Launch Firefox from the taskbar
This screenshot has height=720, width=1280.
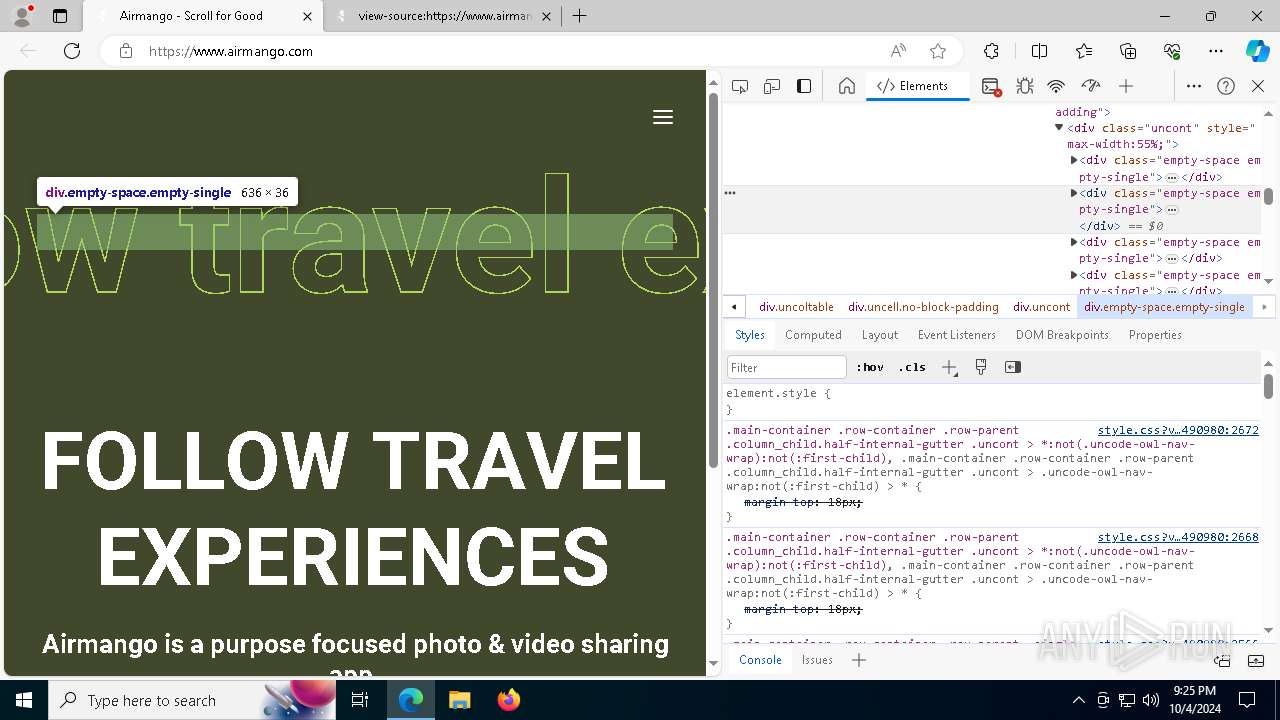508,700
